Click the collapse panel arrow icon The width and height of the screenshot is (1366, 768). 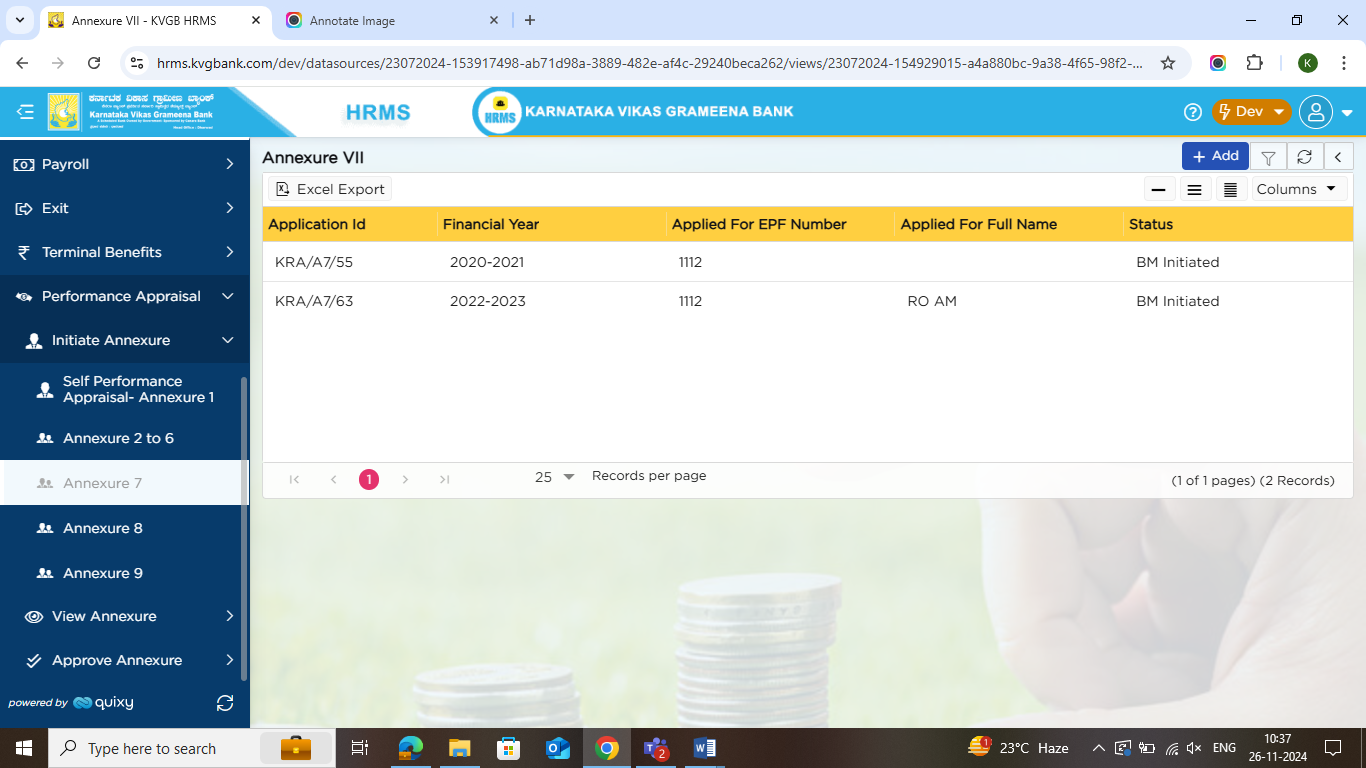click(x=1338, y=157)
